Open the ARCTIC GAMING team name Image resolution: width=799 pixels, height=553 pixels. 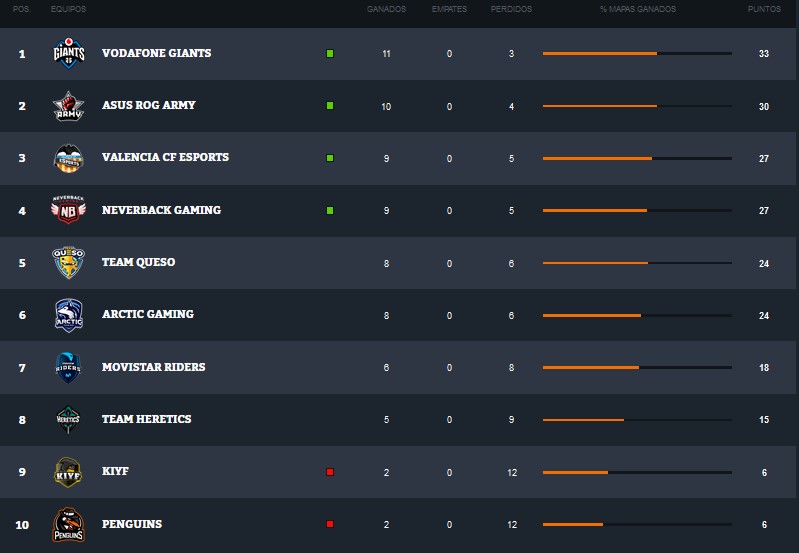coord(148,314)
